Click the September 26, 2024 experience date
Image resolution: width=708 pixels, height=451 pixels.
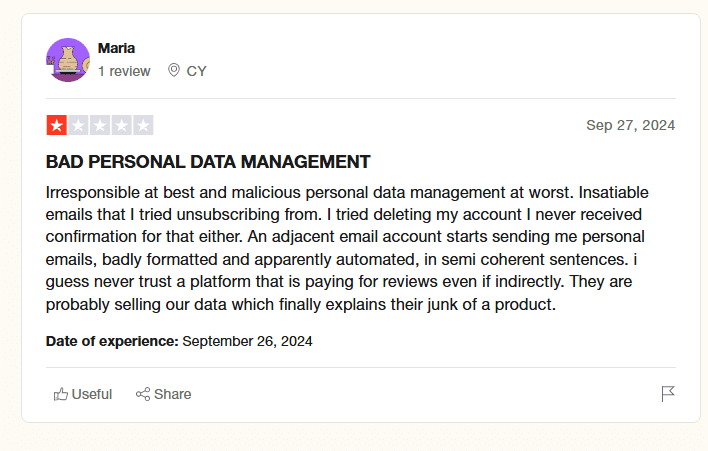tap(247, 341)
